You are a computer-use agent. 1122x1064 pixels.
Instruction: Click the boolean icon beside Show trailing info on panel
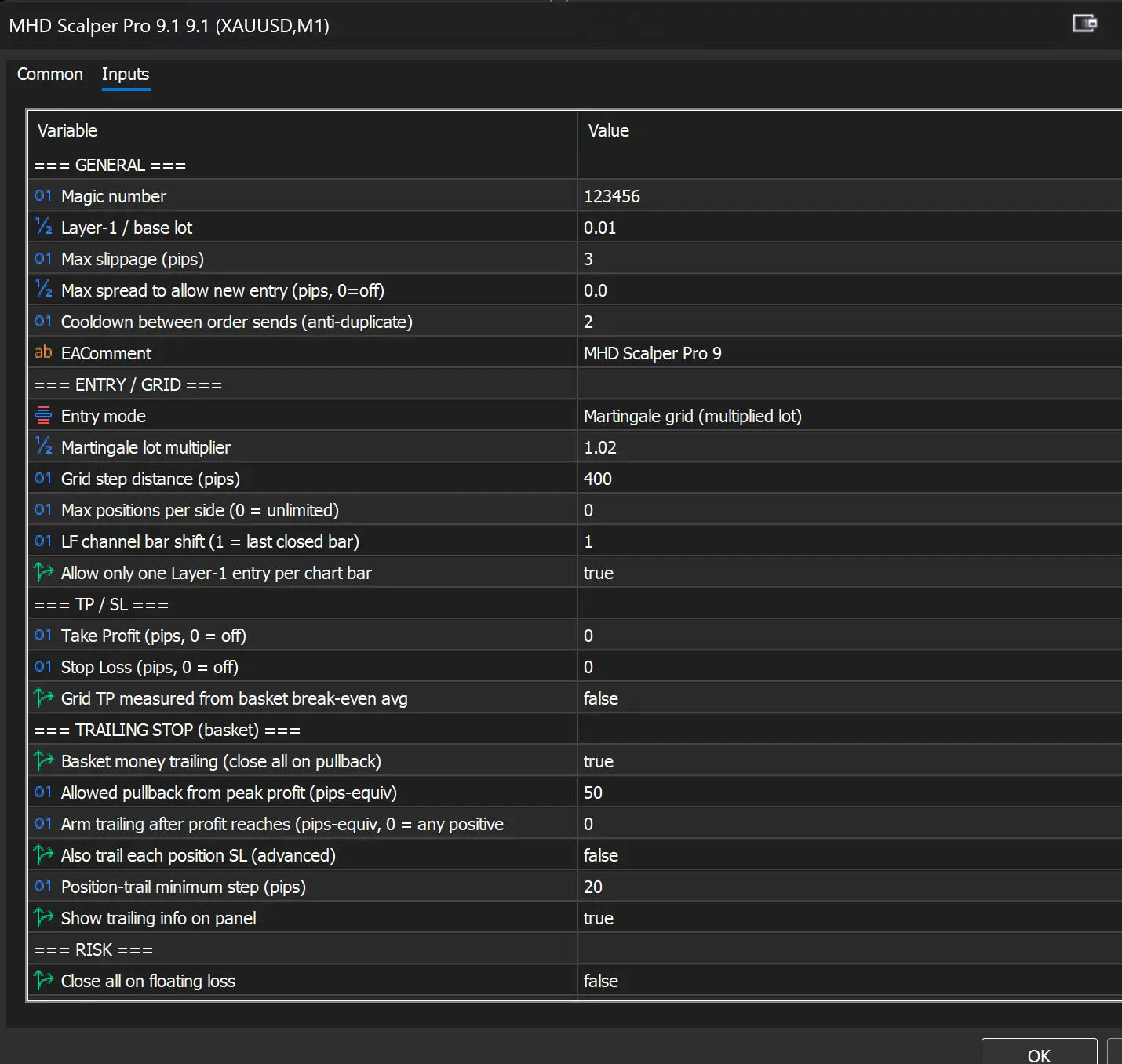pos(43,917)
